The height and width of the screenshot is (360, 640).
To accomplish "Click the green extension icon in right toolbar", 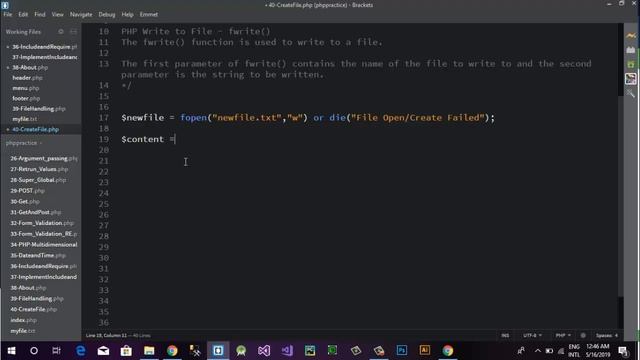I will (631, 64).
